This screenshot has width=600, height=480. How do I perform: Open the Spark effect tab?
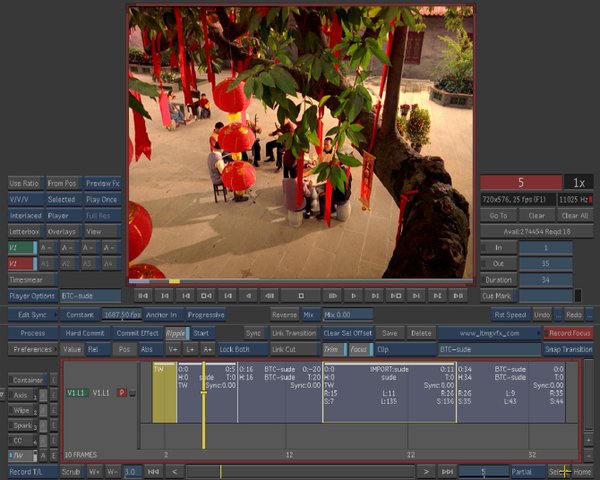coord(20,425)
